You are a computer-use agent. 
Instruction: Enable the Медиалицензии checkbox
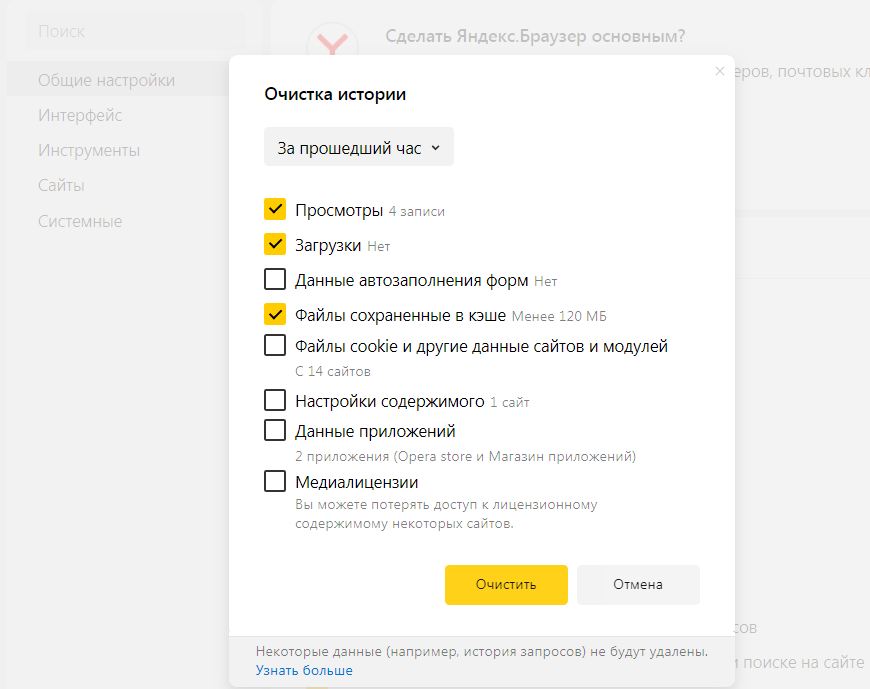[275, 481]
